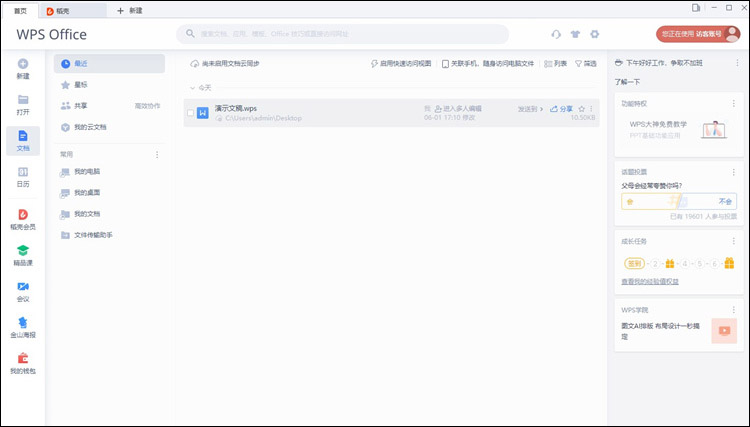Open the 会议 meeting icon

click(23, 286)
